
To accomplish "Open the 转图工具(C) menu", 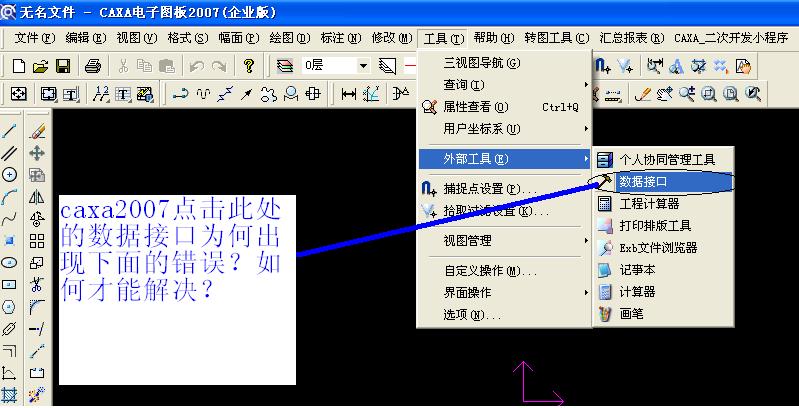I will click(556, 38).
